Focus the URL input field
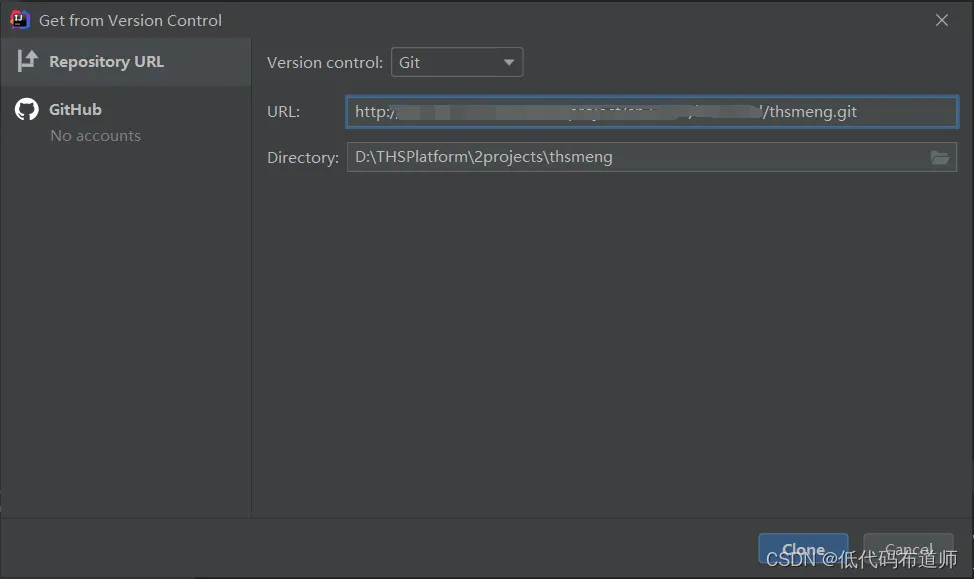The width and height of the screenshot is (974, 579). pyautogui.click(x=650, y=112)
